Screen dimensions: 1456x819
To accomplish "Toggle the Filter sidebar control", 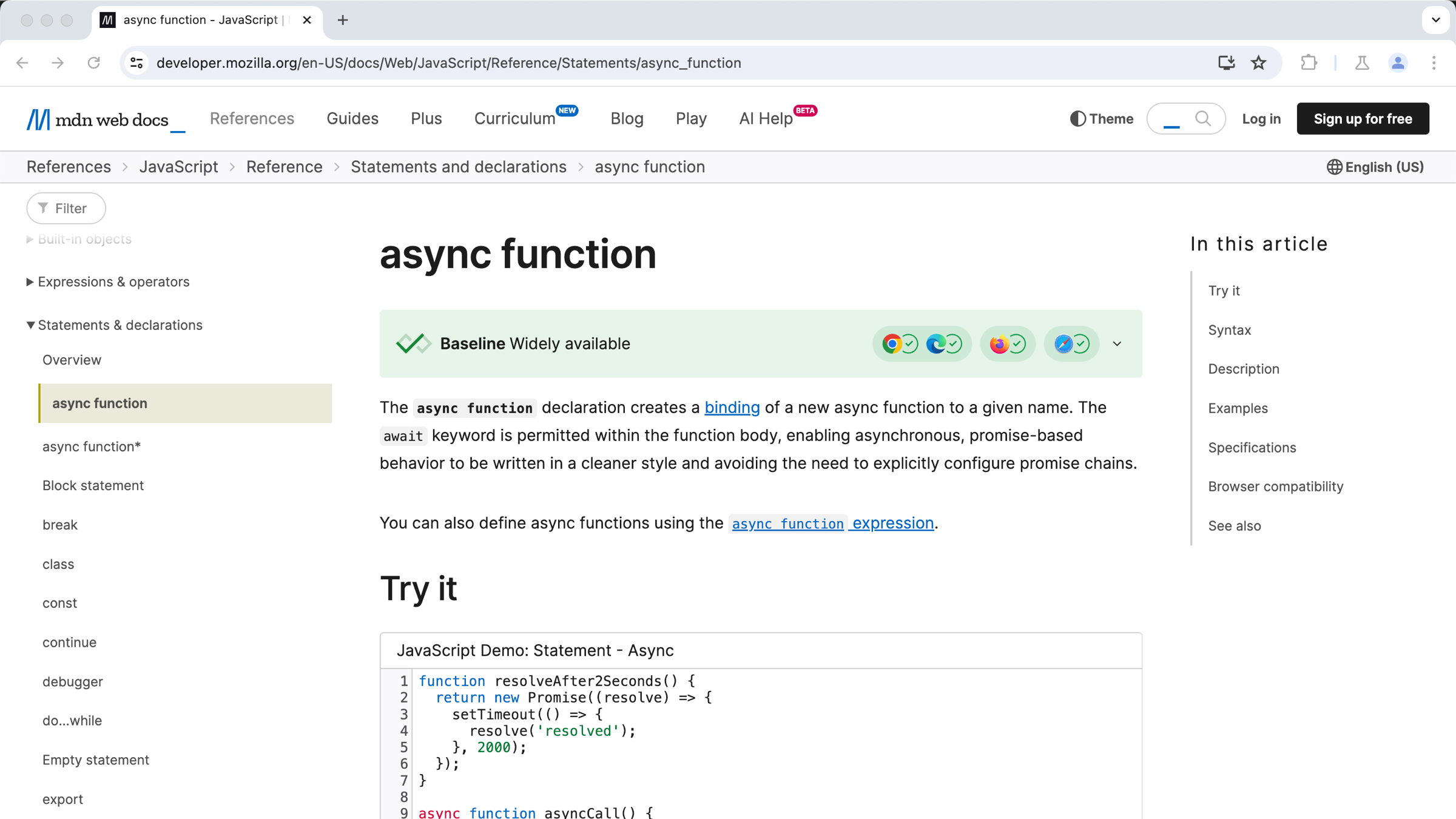I will pos(66,208).
